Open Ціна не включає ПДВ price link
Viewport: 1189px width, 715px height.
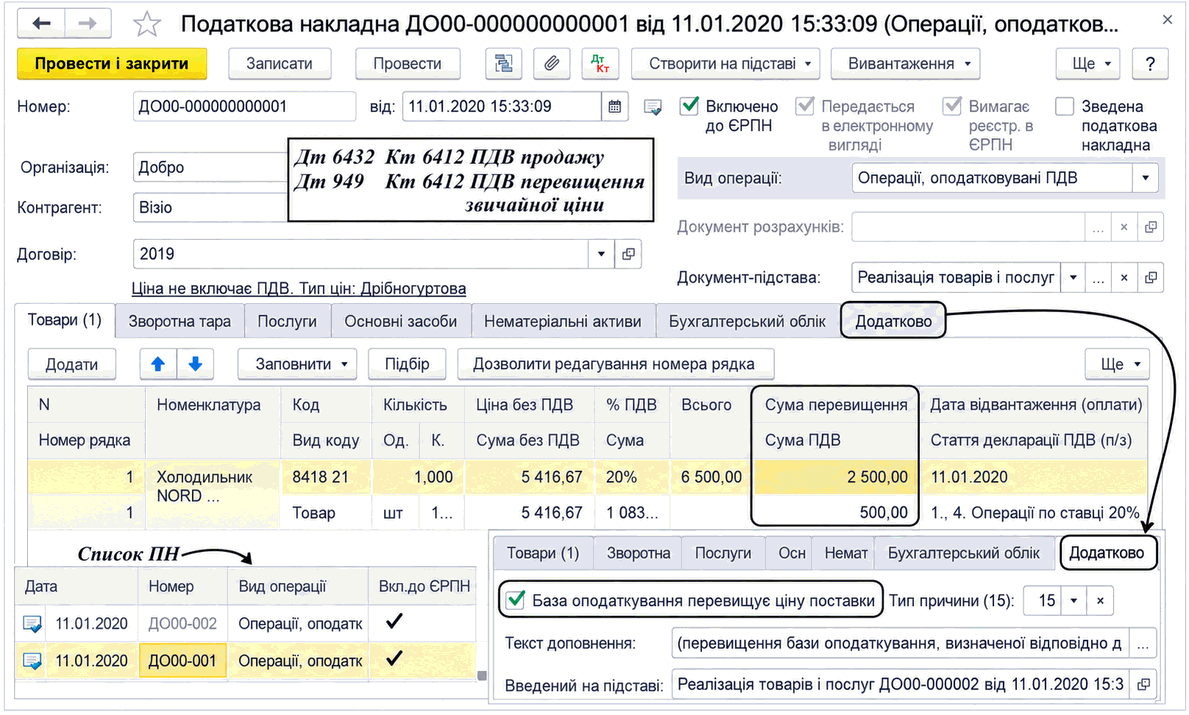pyautogui.click(x=299, y=288)
